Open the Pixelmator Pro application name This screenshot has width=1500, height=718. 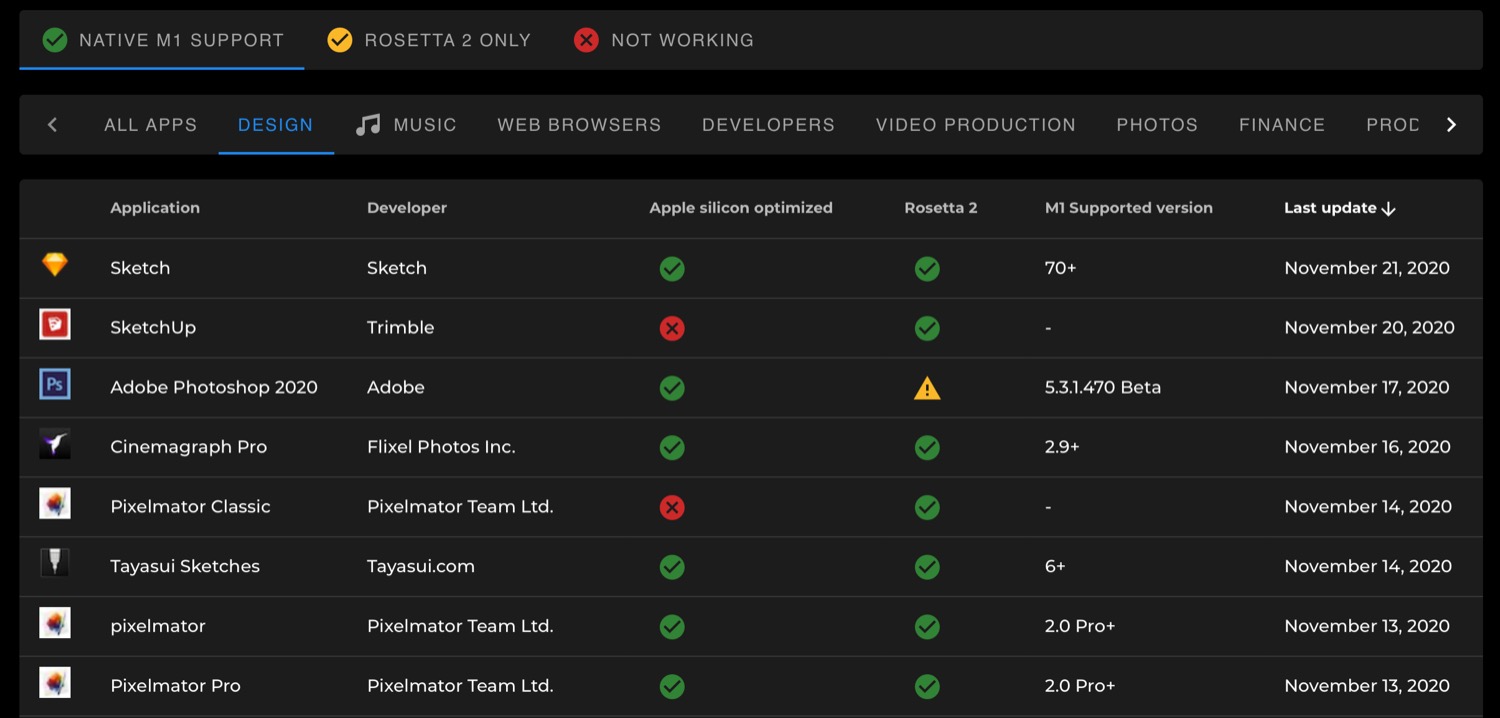click(175, 686)
